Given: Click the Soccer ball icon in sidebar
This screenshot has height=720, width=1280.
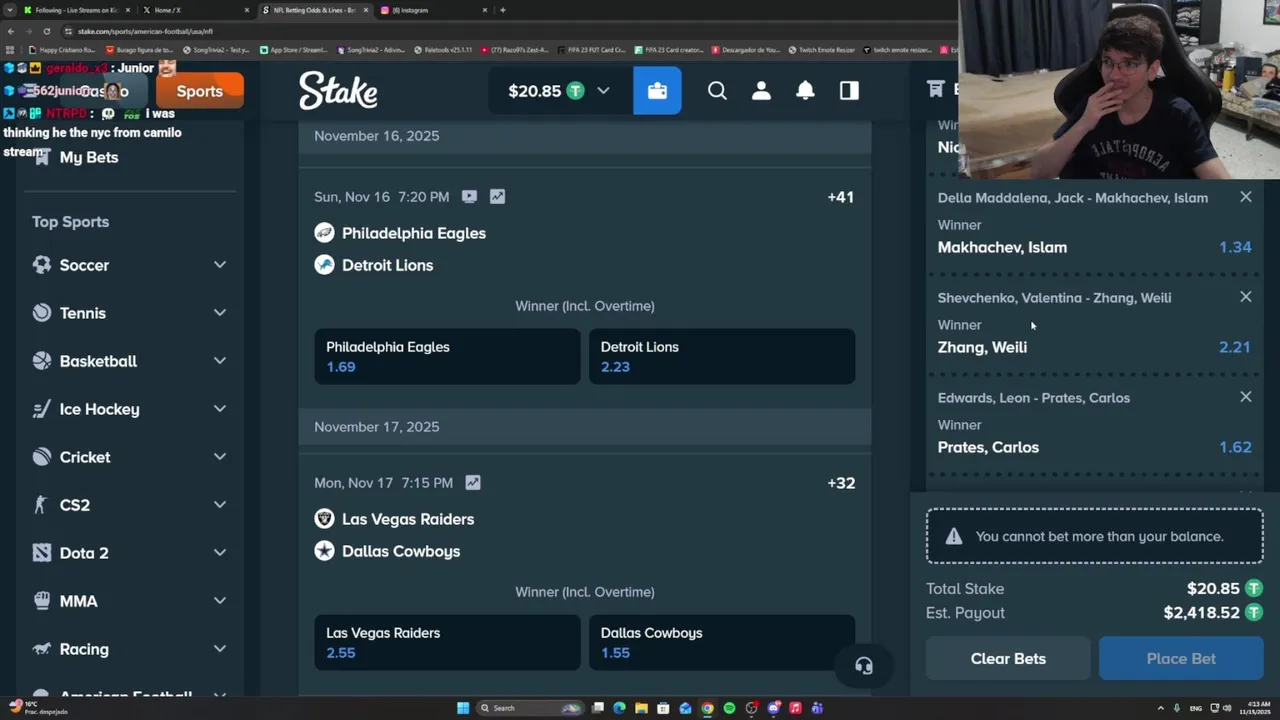Looking at the screenshot, I should (41, 265).
